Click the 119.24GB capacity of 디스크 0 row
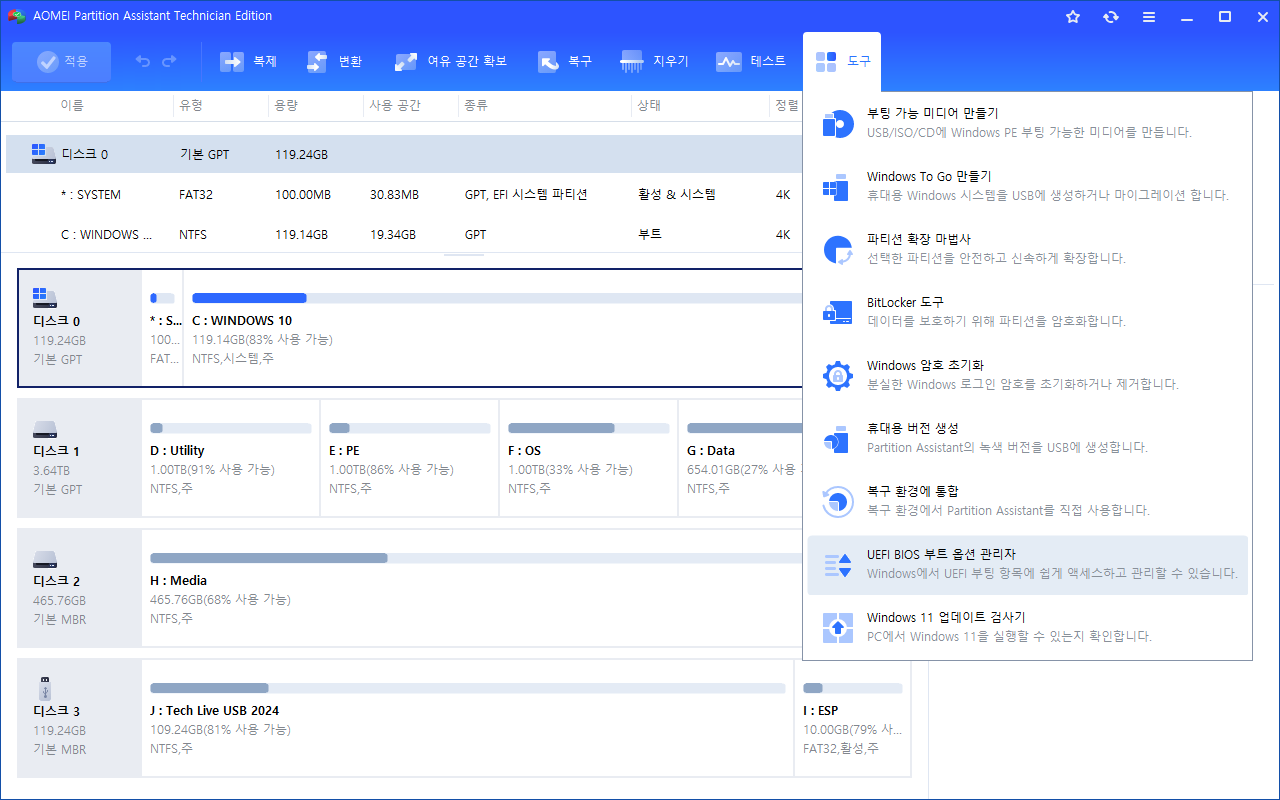The image size is (1280, 800). coord(301,154)
